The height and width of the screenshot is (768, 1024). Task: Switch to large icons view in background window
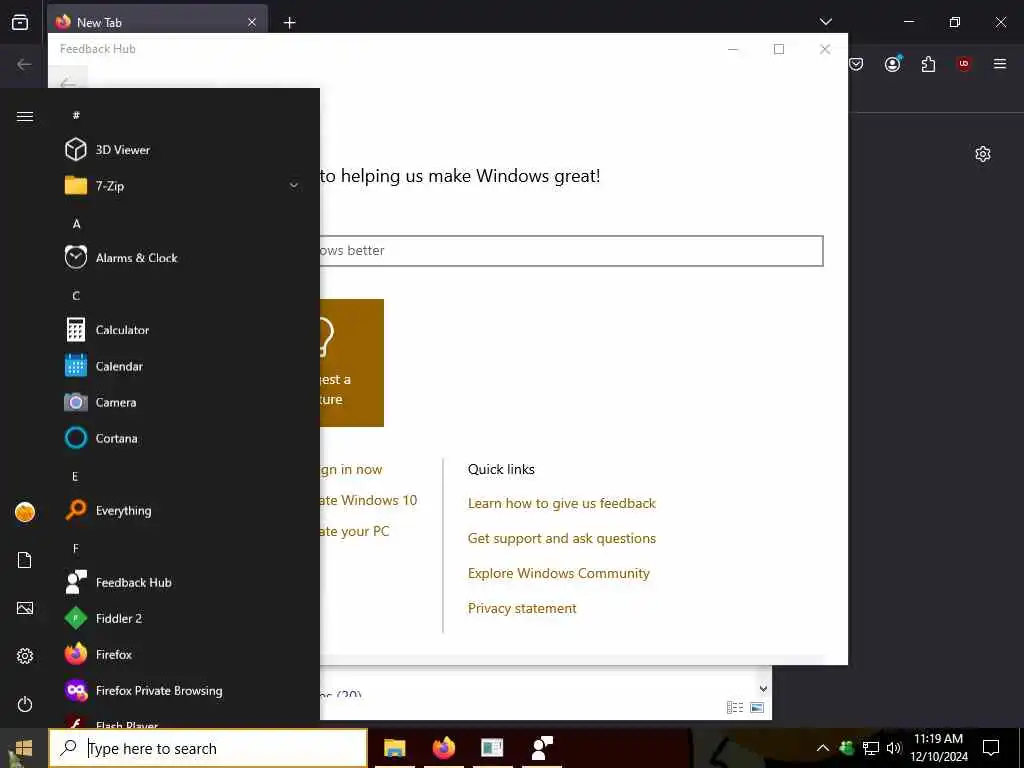(757, 707)
